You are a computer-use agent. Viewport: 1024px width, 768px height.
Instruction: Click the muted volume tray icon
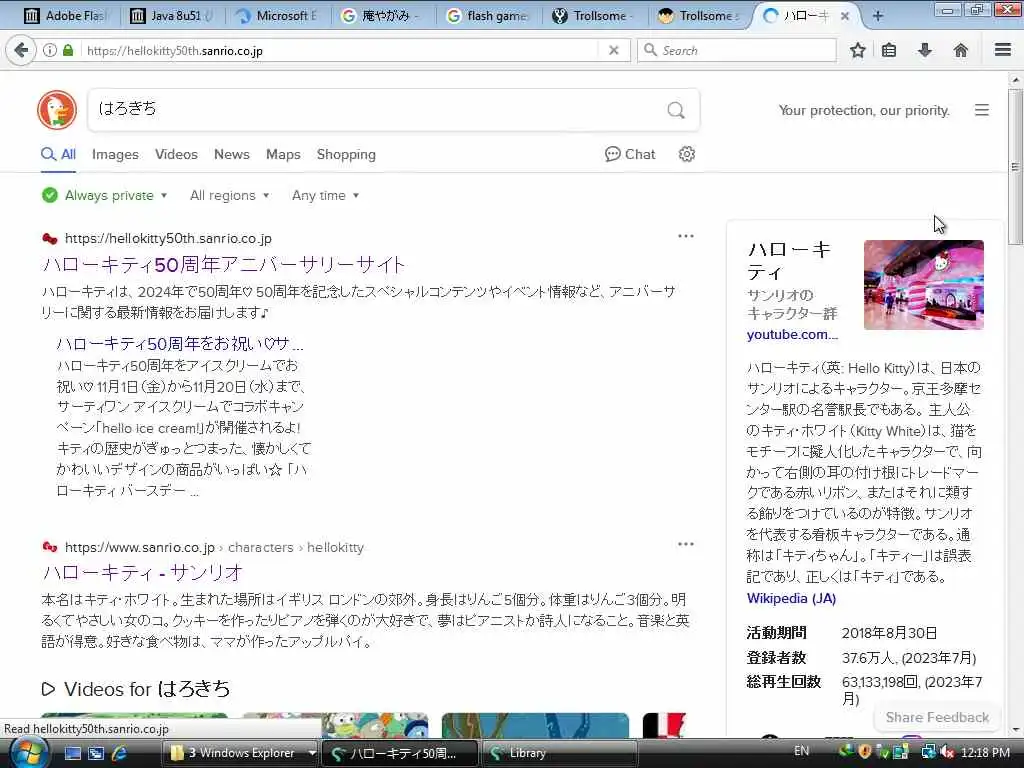click(x=946, y=752)
